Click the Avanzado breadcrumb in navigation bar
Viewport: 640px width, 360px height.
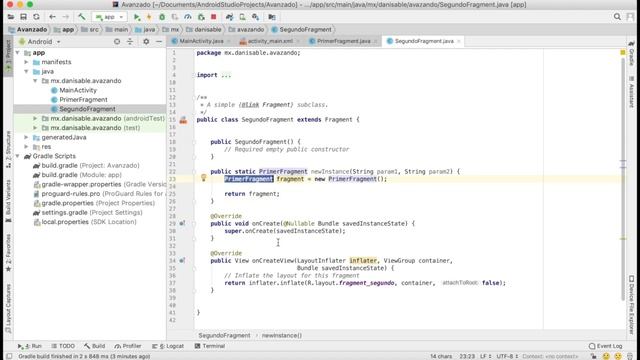click(28, 29)
